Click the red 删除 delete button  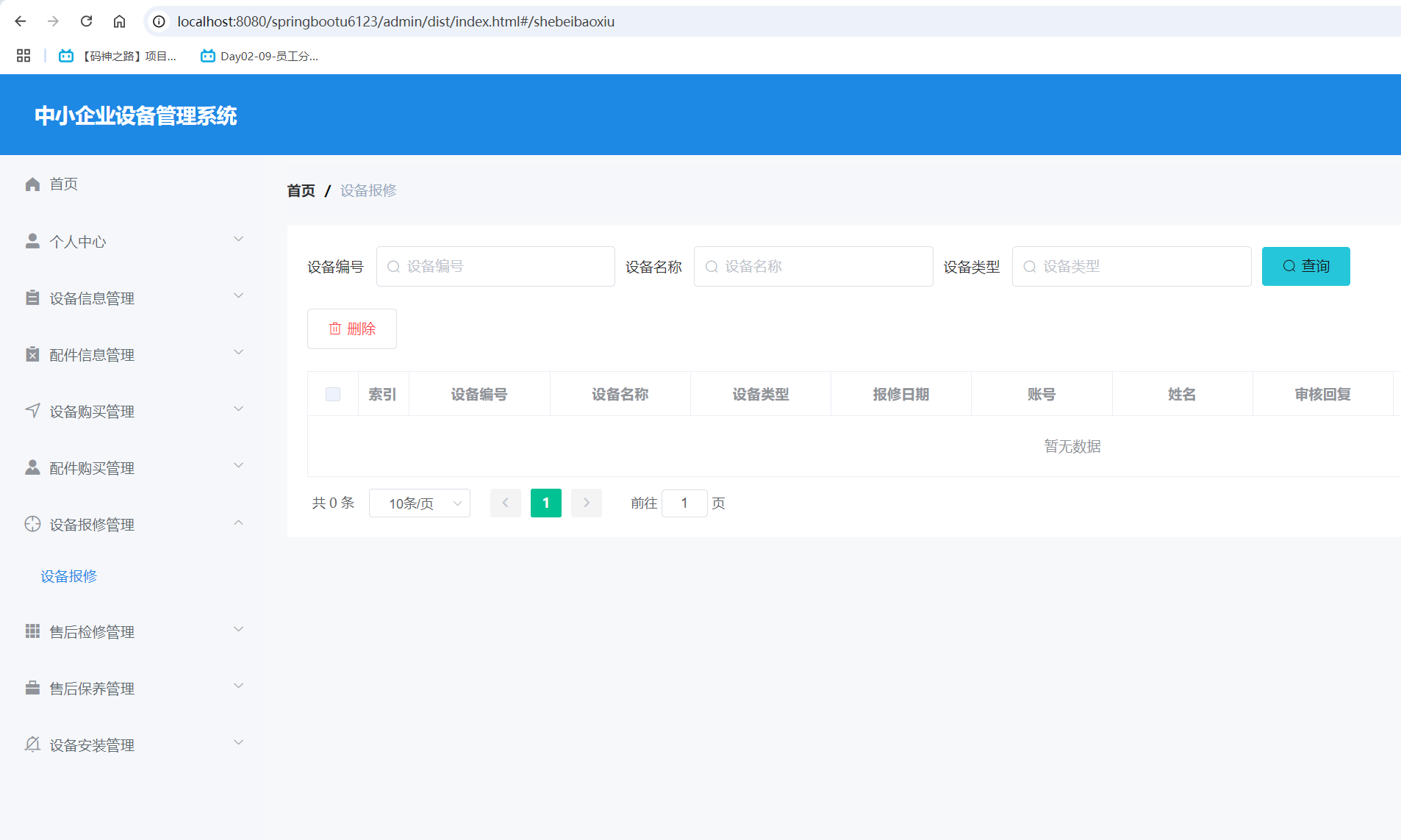click(351, 329)
